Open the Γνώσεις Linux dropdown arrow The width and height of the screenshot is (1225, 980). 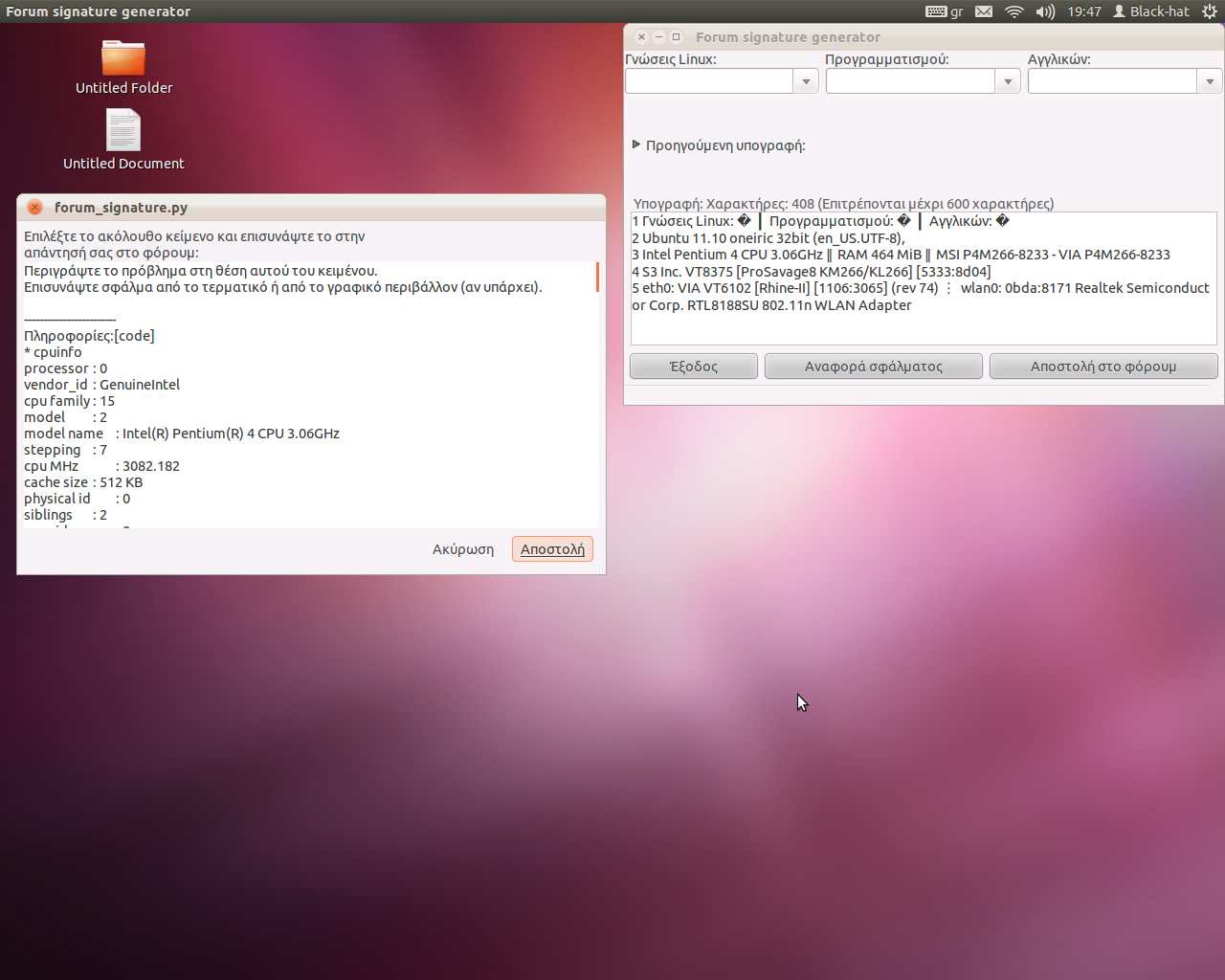tap(806, 81)
